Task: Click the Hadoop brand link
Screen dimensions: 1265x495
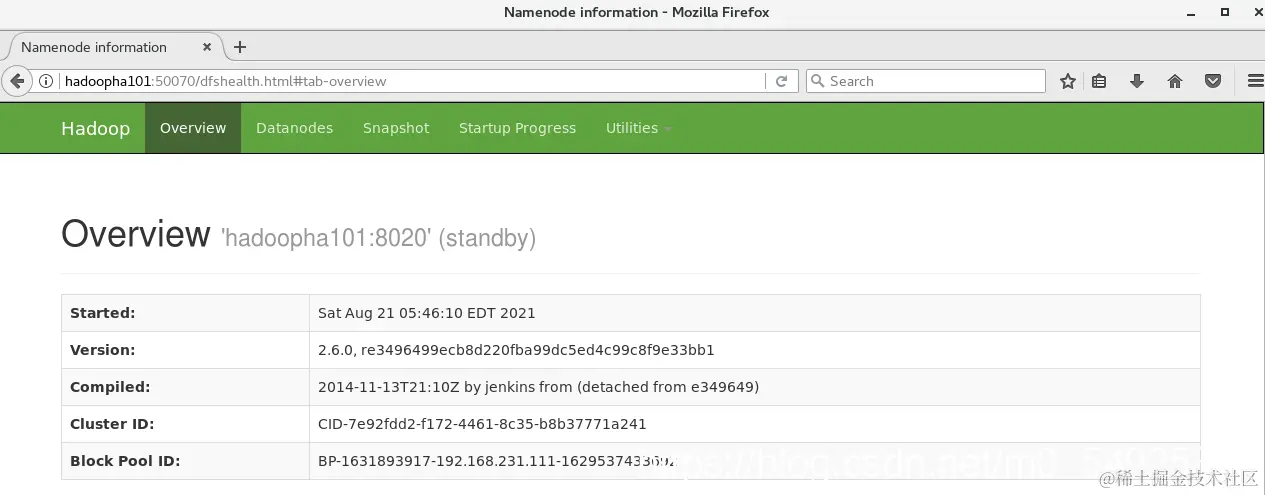Action: (95, 128)
